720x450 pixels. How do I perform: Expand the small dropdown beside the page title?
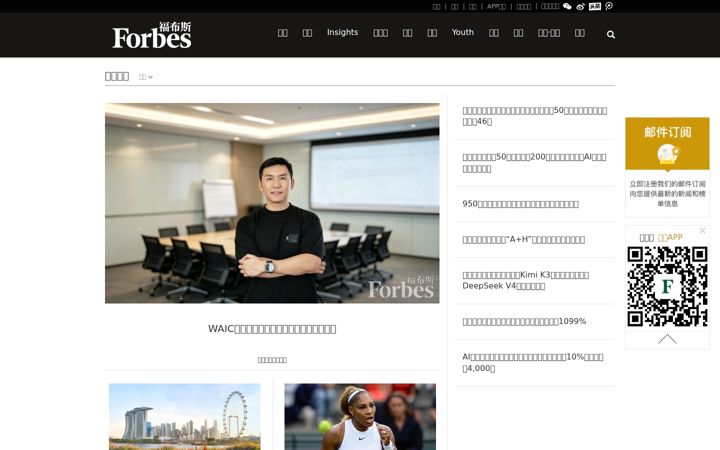point(146,77)
